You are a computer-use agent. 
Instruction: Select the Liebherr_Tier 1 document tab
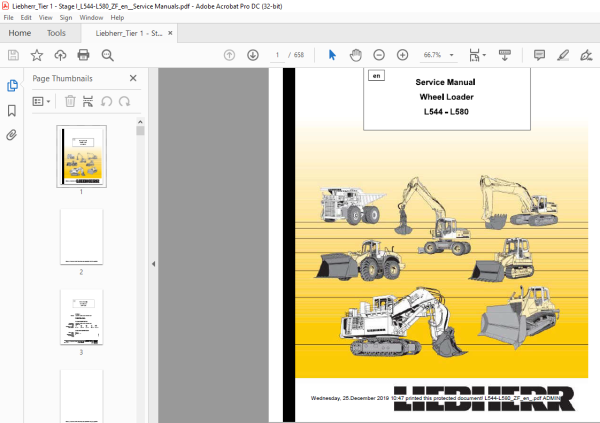pyautogui.click(x=129, y=33)
